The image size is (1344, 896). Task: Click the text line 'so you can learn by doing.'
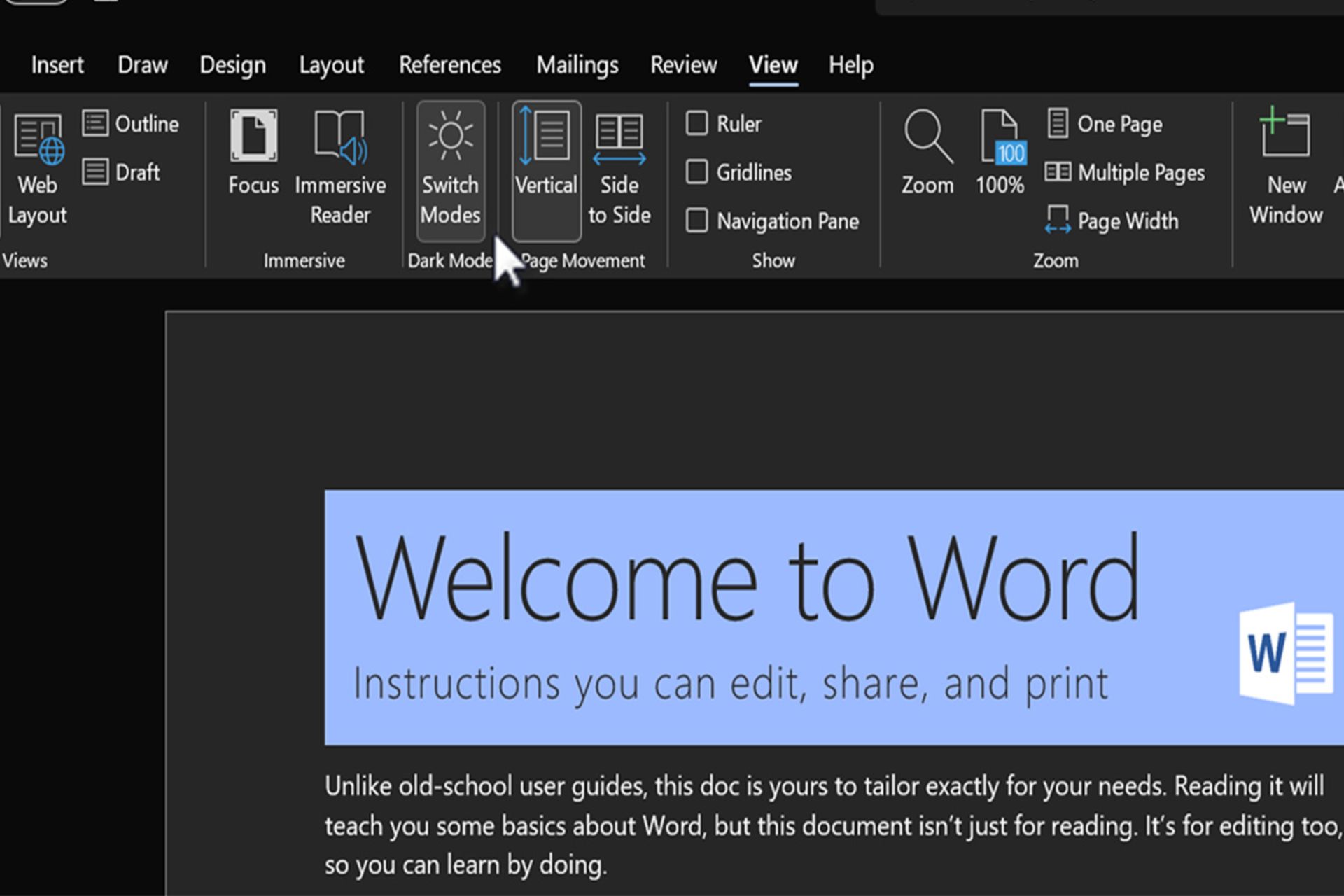(465, 865)
